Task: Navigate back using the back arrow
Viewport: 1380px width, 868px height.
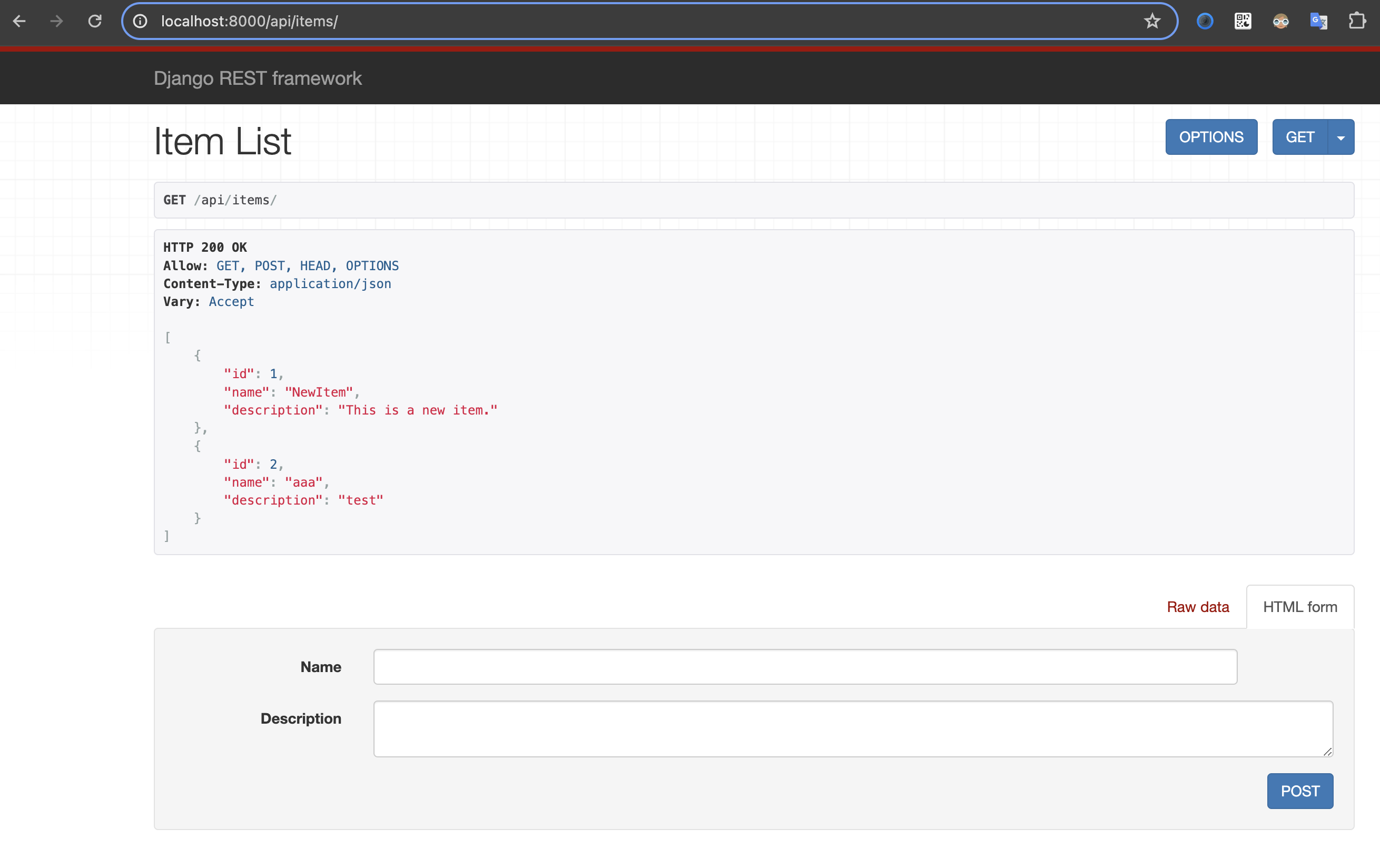Action: coord(20,21)
